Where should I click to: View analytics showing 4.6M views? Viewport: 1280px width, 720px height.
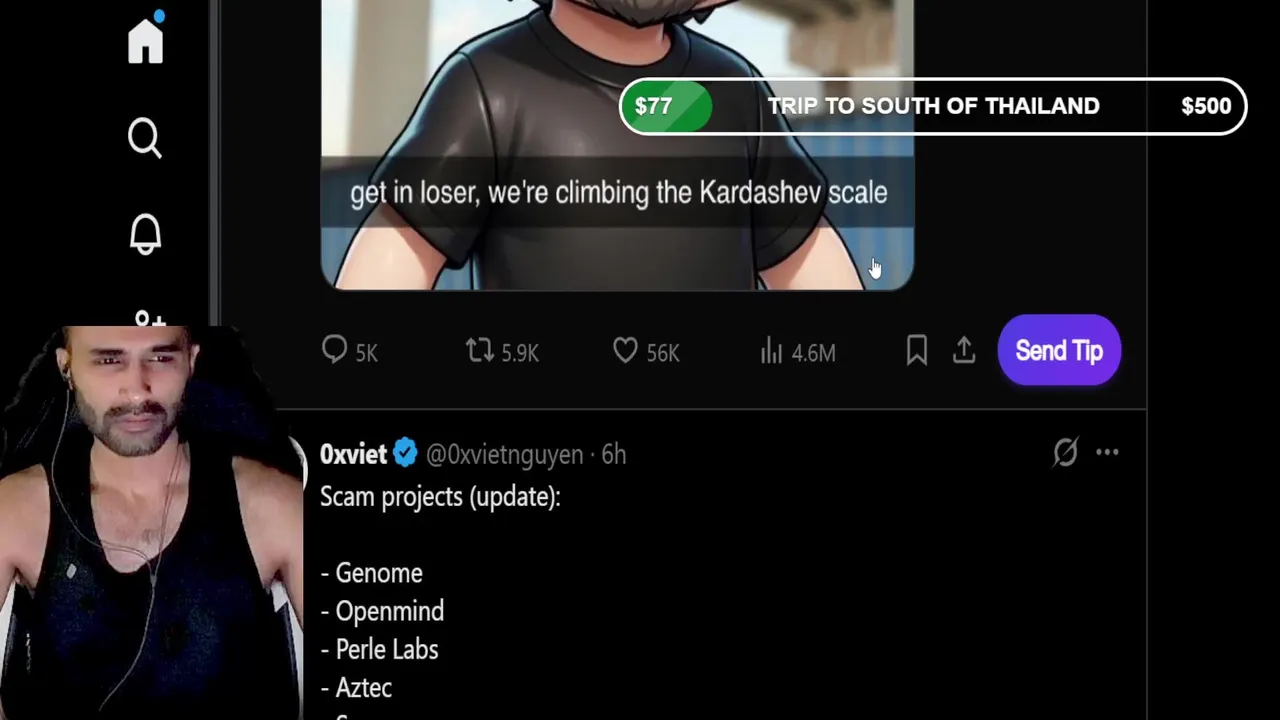[771, 351]
